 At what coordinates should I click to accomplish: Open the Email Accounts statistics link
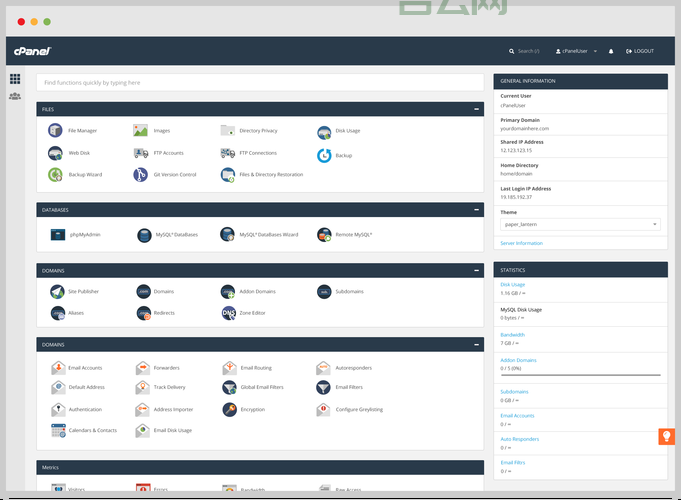pos(517,416)
